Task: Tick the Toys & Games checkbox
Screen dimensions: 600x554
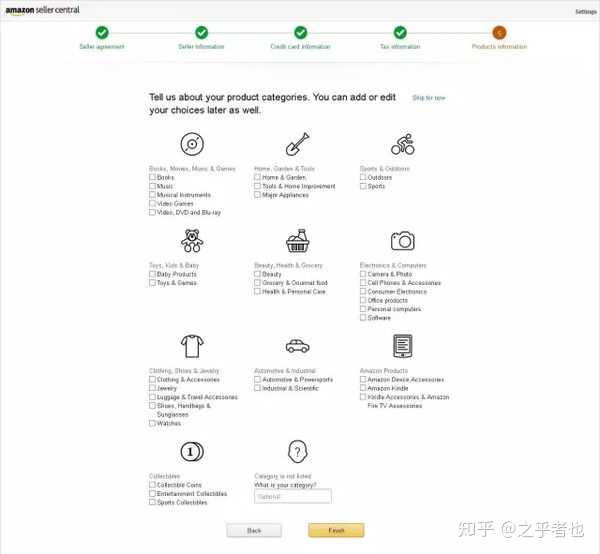Action: [152, 283]
